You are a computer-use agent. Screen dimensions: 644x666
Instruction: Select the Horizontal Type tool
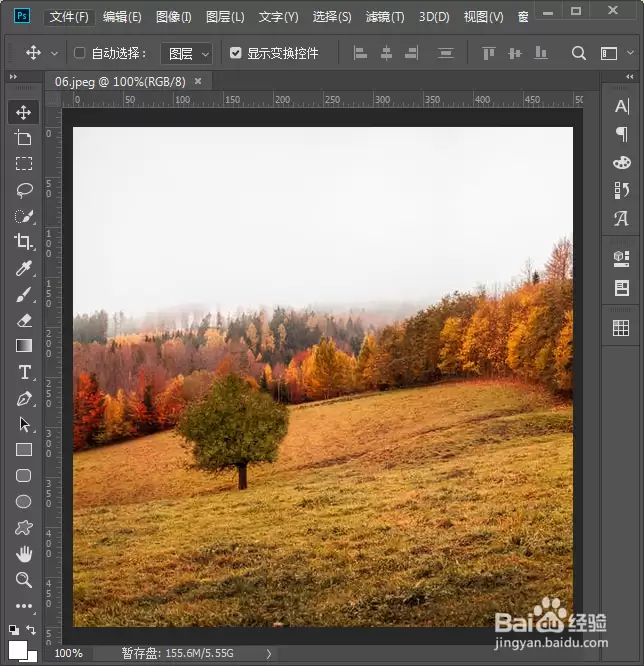[x=25, y=373]
